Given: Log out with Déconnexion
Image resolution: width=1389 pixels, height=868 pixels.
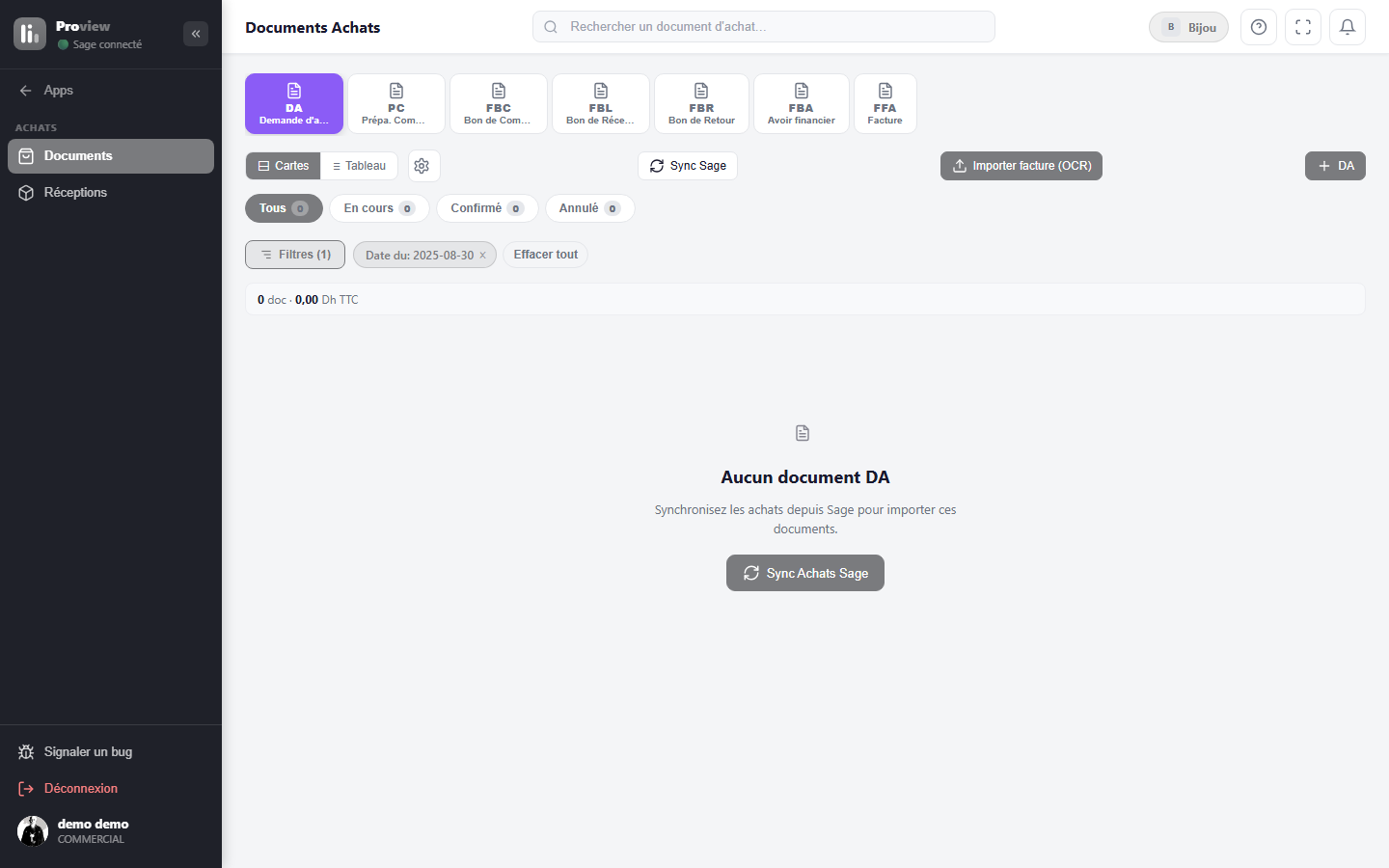Looking at the screenshot, I should pos(111,789).
